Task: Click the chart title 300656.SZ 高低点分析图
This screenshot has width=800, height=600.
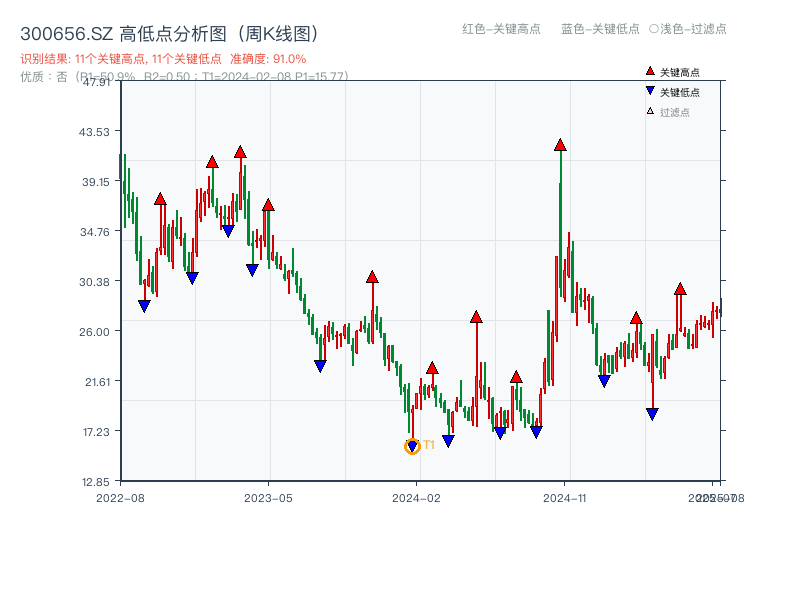Action: [x=169, y=34]
